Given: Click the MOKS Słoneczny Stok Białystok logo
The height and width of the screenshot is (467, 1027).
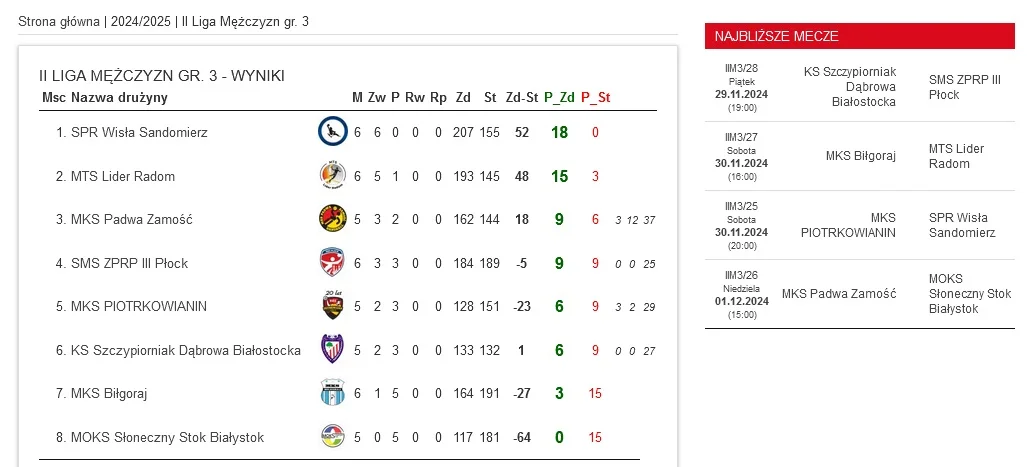Looking at the screenshot, I should click(332, 436).
